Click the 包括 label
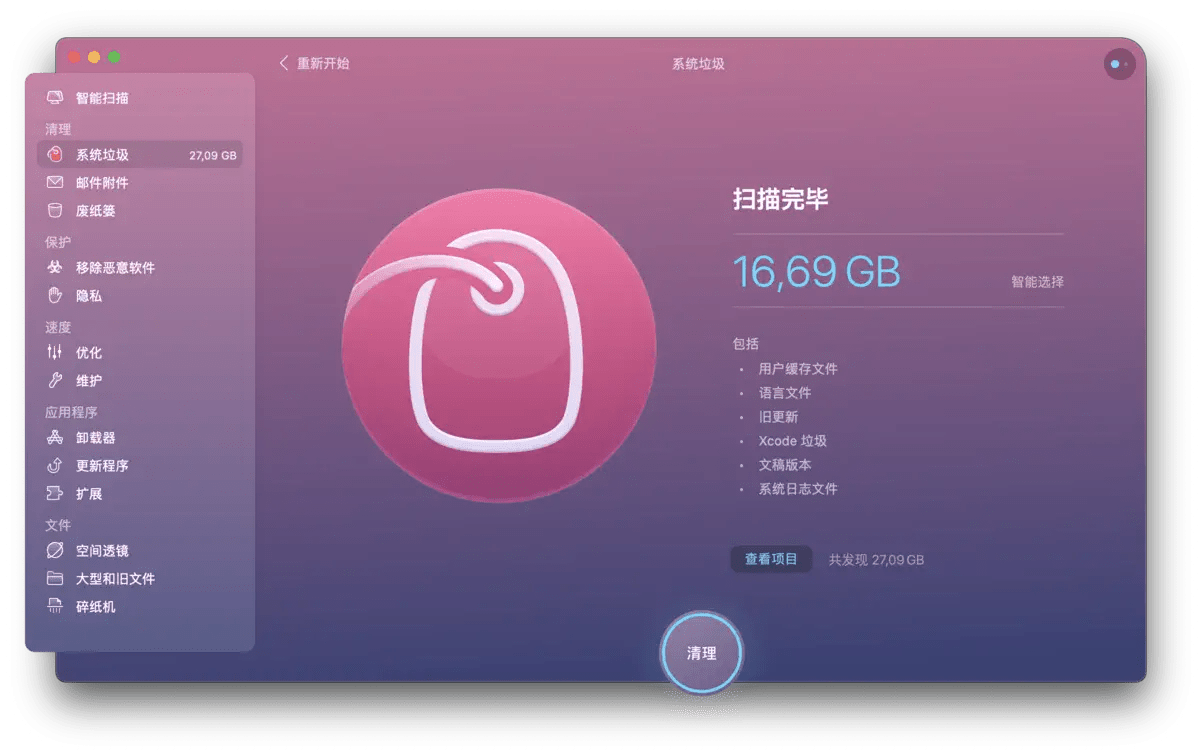The image size is (1202, 756). pos(746,344)
